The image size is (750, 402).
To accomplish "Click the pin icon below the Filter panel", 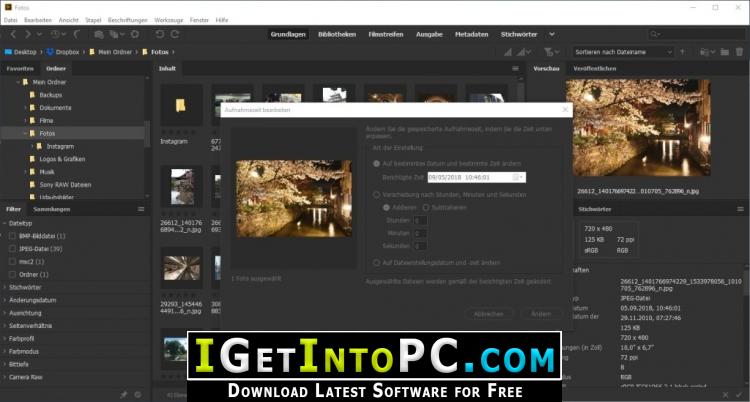I will (123, 395).
